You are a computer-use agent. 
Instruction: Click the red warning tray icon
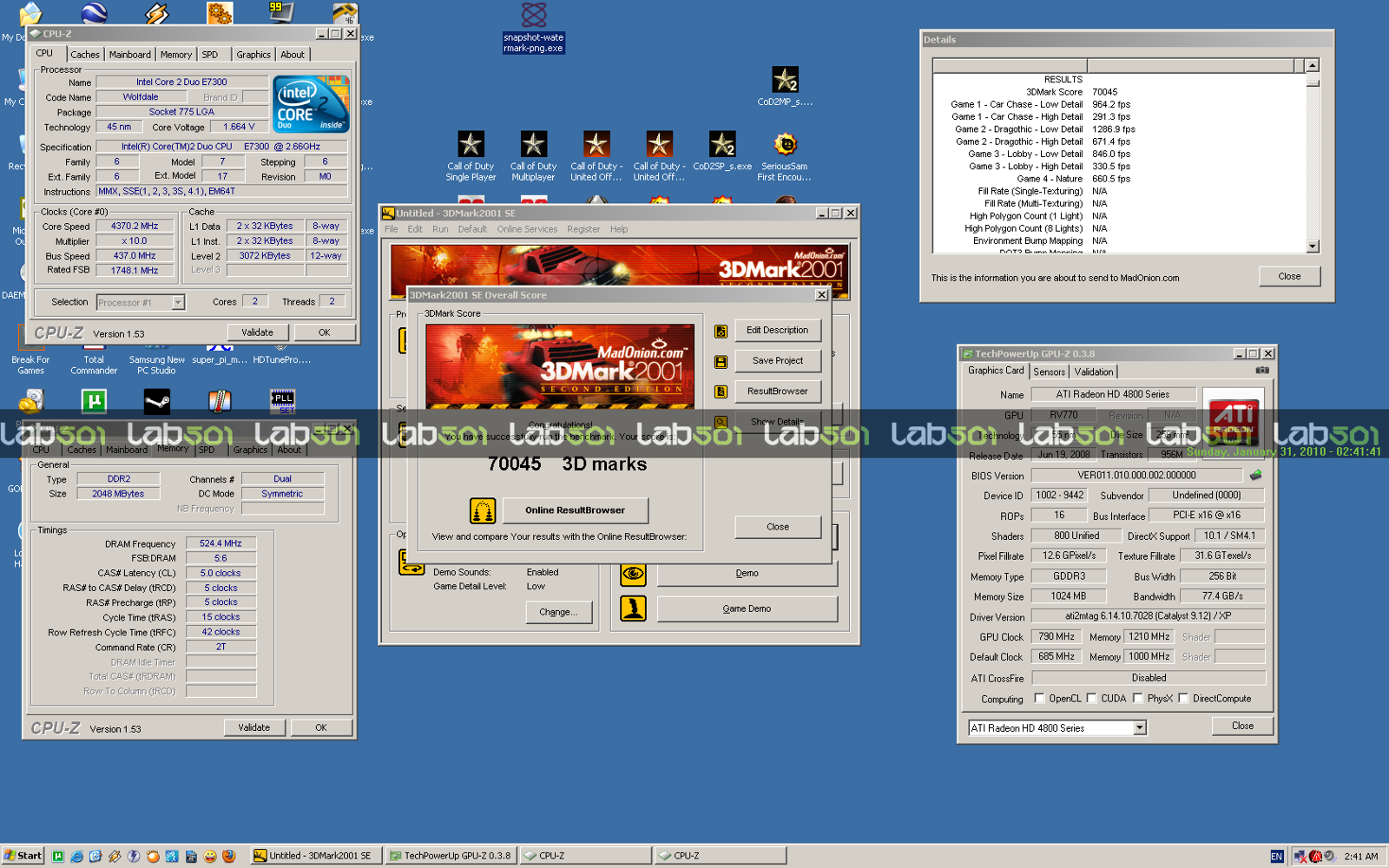(x=1315, y=856)
